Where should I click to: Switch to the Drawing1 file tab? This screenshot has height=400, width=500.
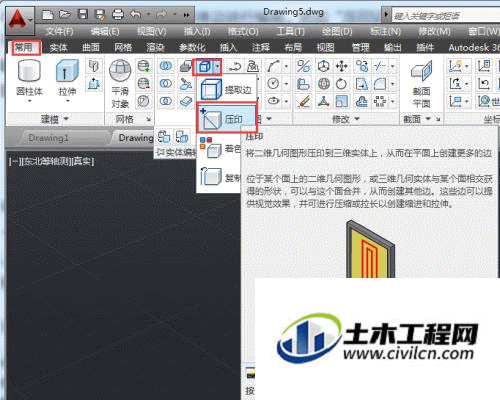(48, 138)
